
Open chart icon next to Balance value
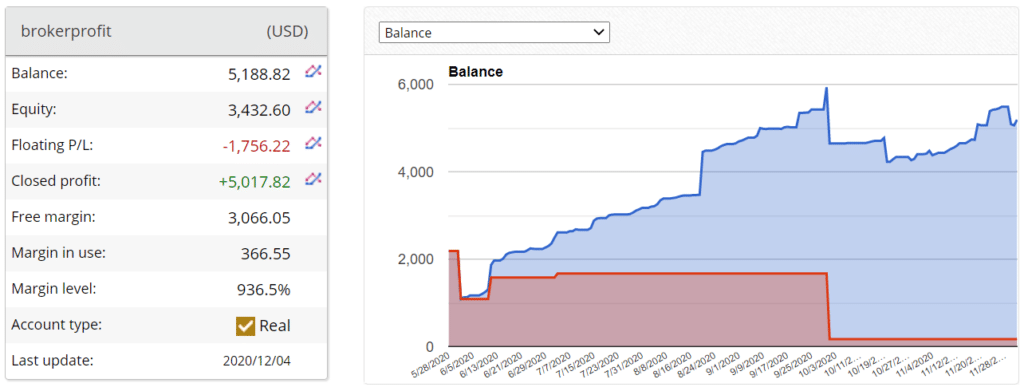tap(313, 72)
